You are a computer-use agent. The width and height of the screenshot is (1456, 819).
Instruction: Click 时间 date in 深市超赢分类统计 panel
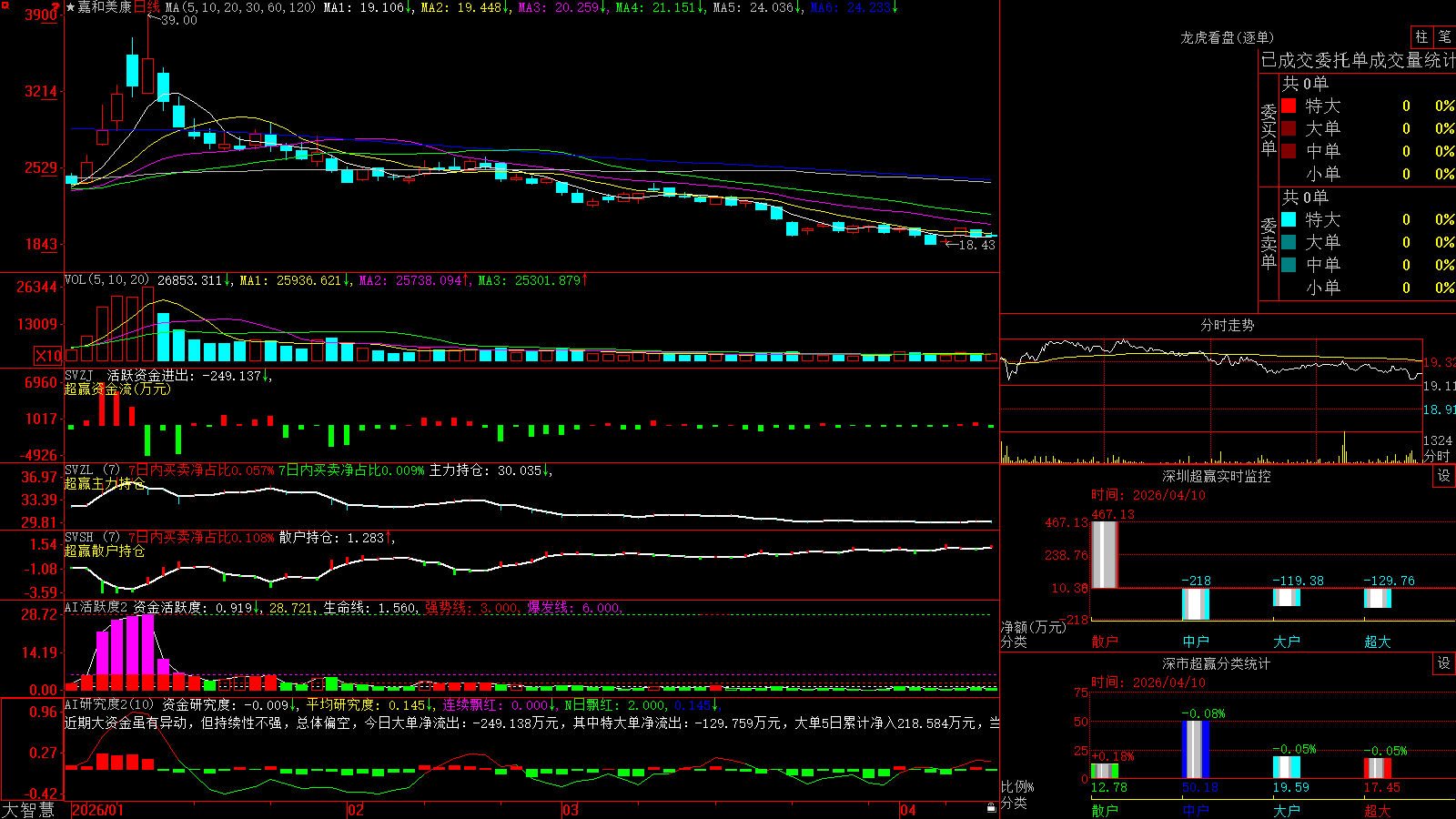coord(1148,682)
